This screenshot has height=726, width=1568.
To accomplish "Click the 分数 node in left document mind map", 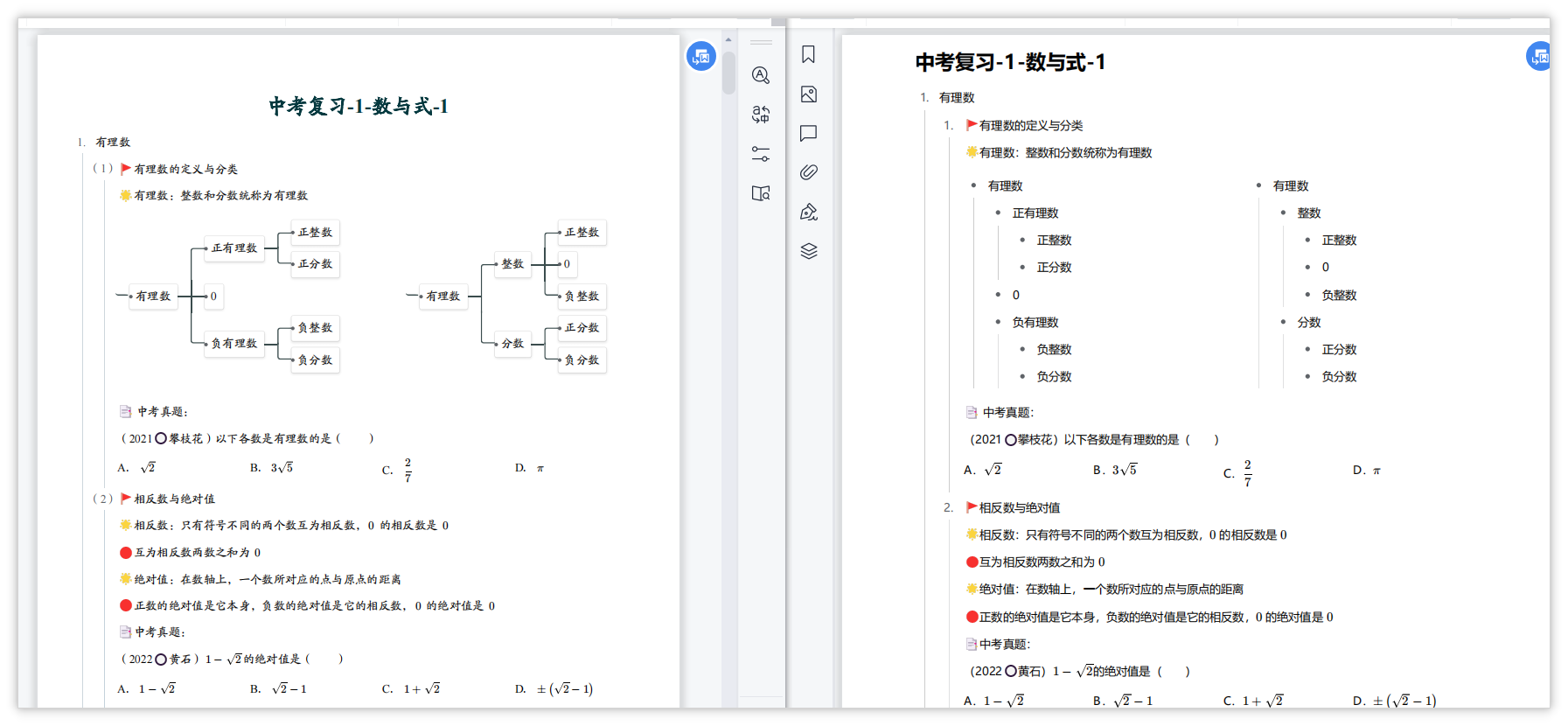I will point(512,344).
